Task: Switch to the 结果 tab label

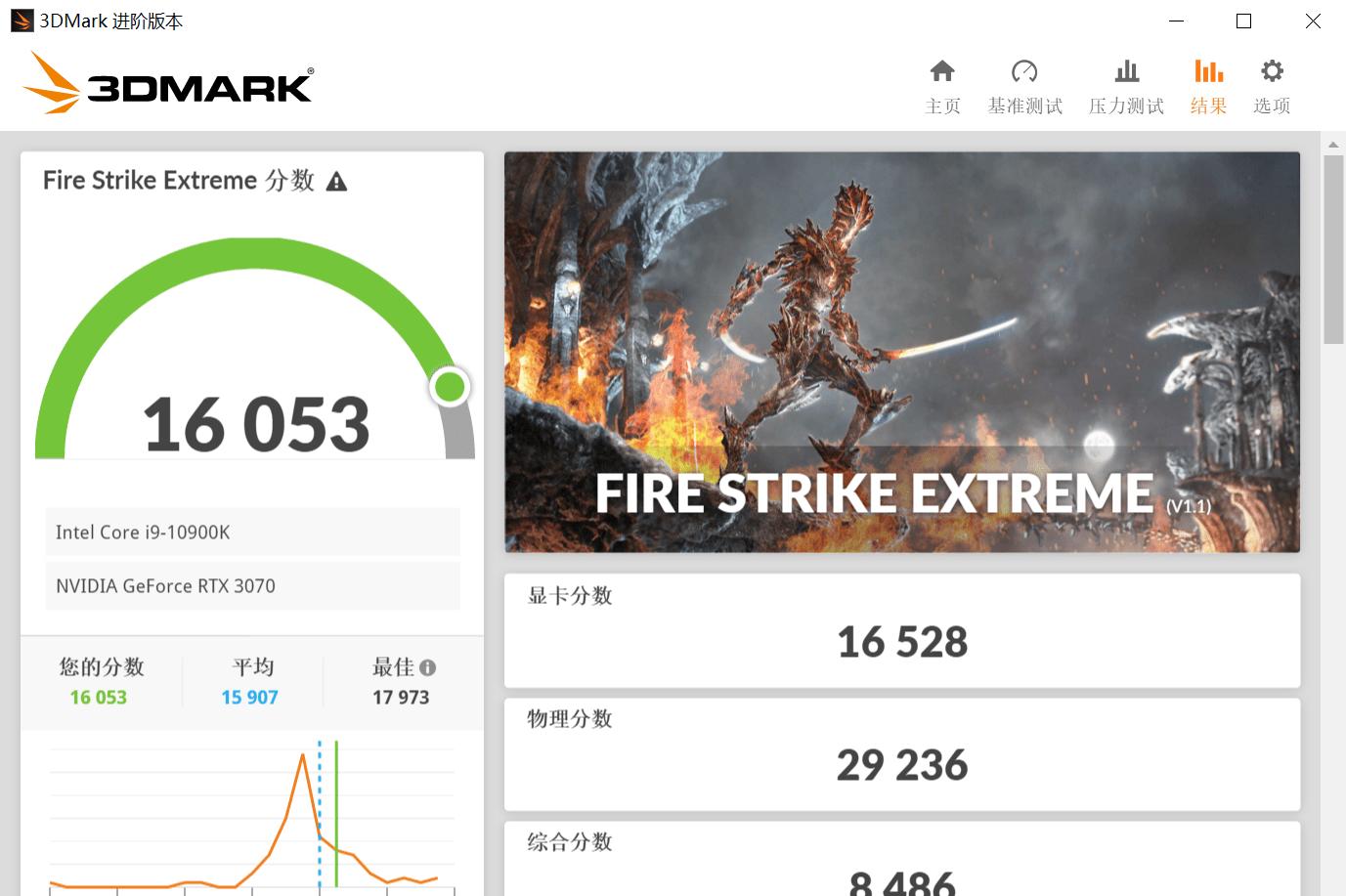Action: coord(1208,106)
